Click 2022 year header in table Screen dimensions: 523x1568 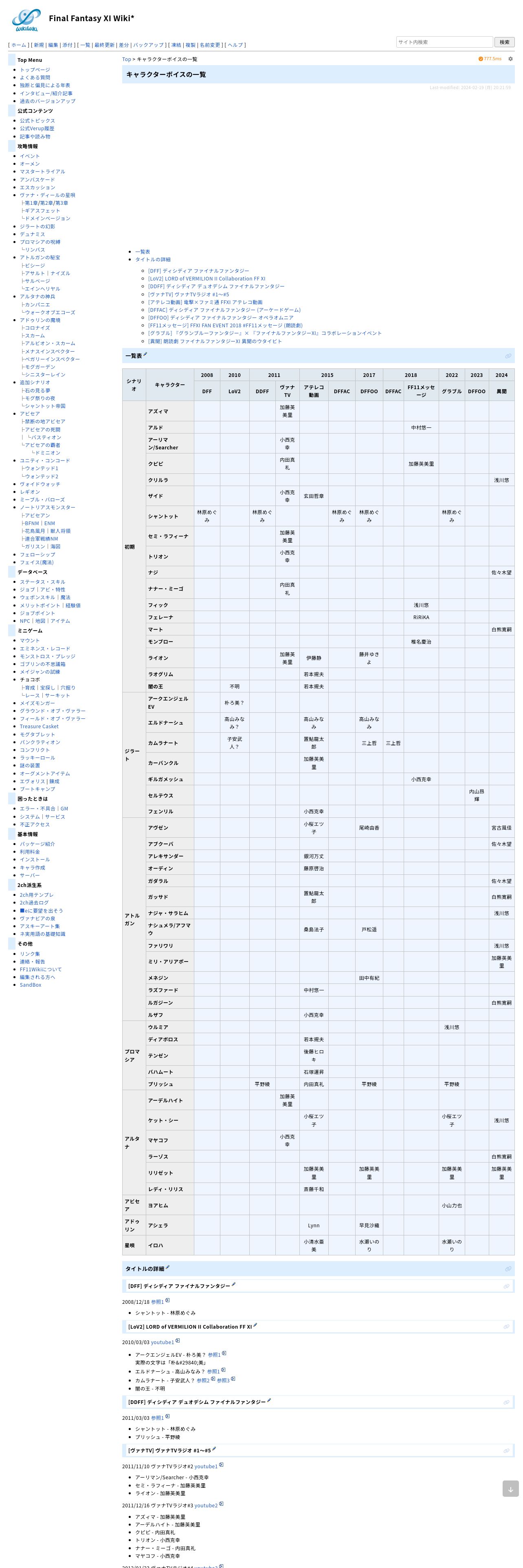click(x=451, y=375)
